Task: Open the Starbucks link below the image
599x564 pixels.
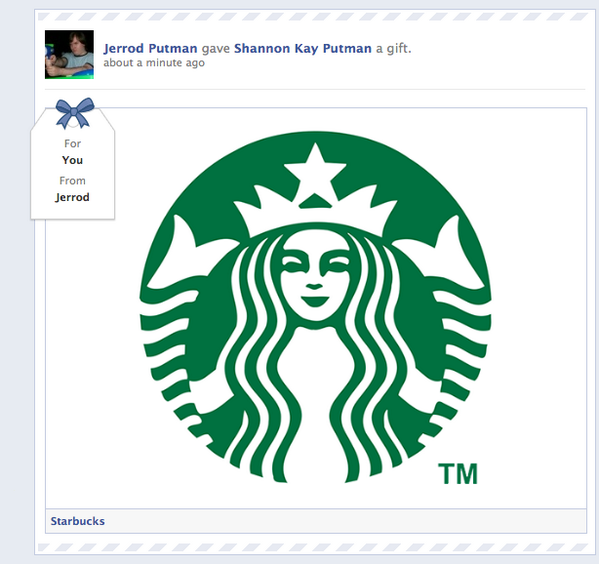Action: [x=78, y=521]
